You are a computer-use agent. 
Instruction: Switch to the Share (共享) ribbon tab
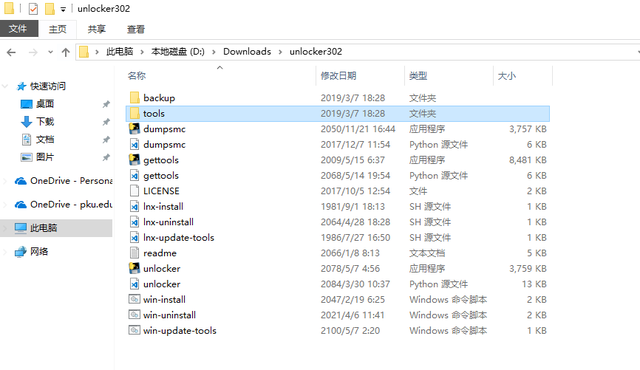97,29
